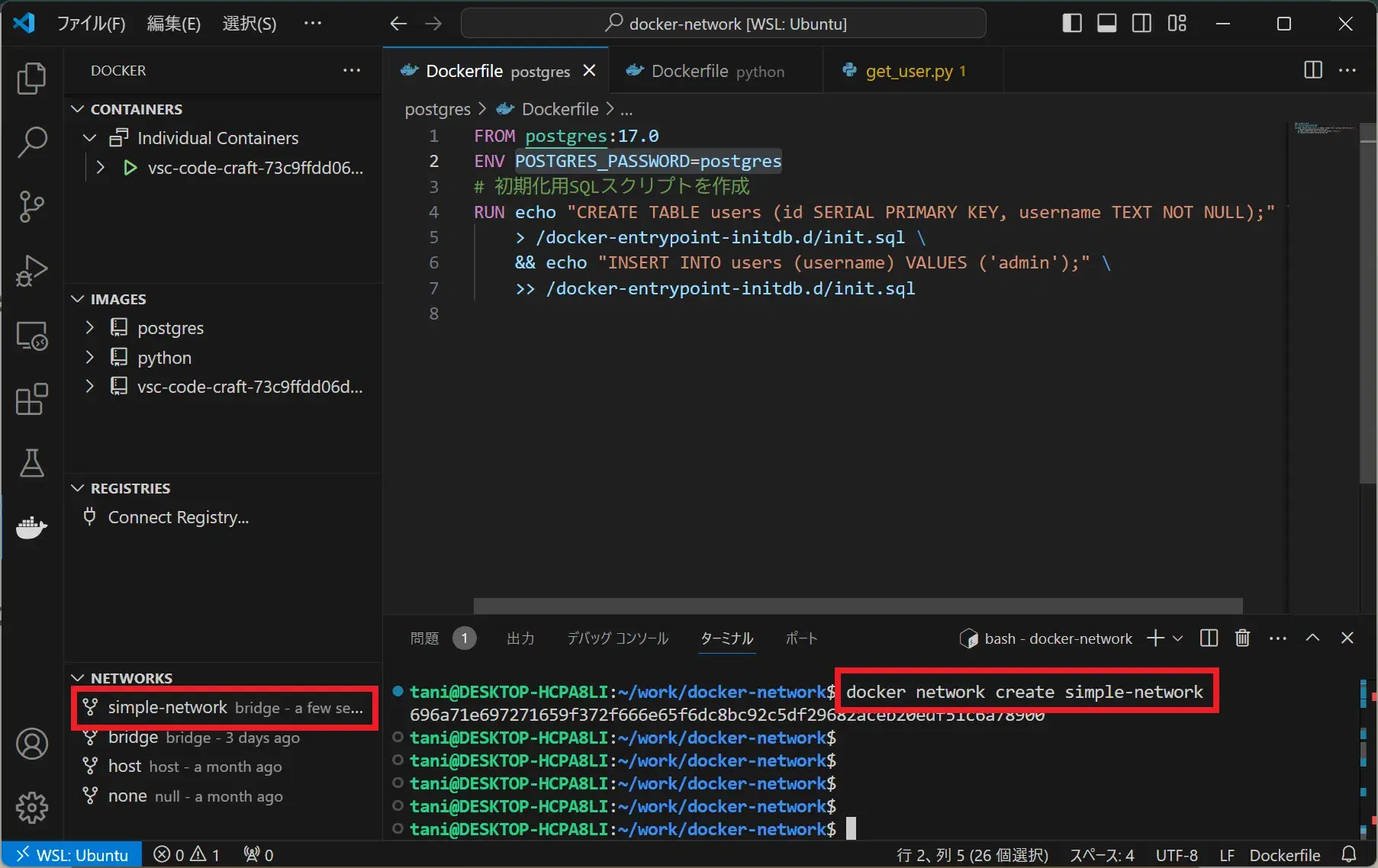1378x868 pixels.
Task: Expand the postgres image tree item
Action: 90,328
